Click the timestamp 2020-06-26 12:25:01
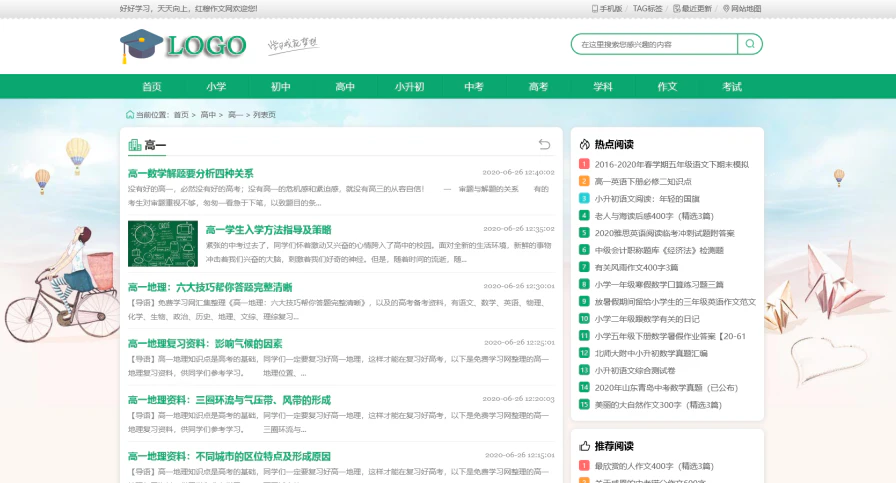 (519, 342)
